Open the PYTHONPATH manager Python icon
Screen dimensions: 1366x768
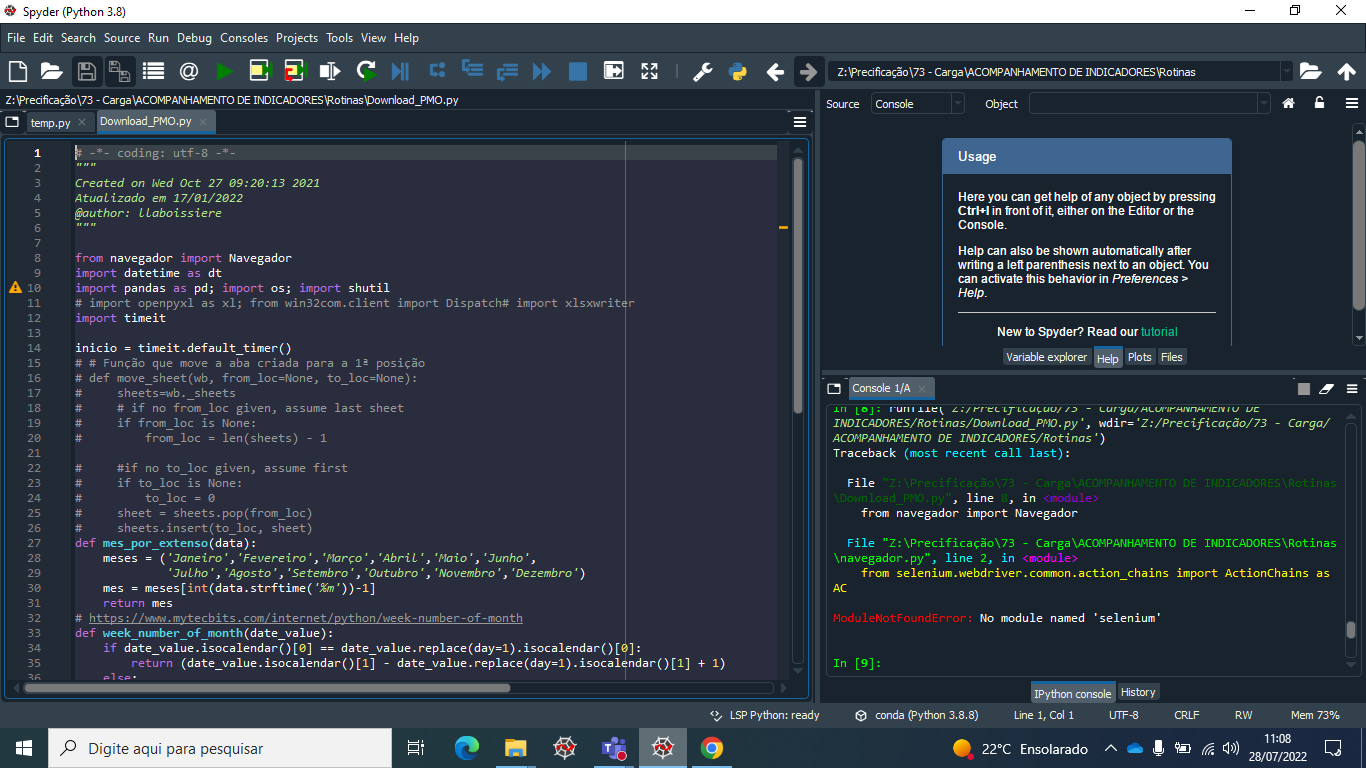[738, 71]
